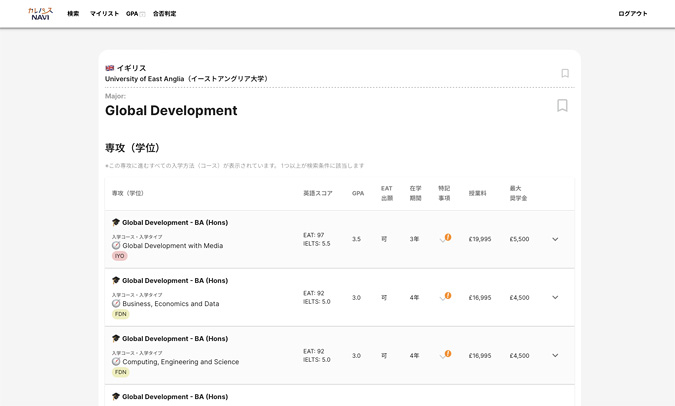Screen dimensions: 675x406
Task: Open the 検索 menu item
Action: pyautogui.click(x=73, y=14)
